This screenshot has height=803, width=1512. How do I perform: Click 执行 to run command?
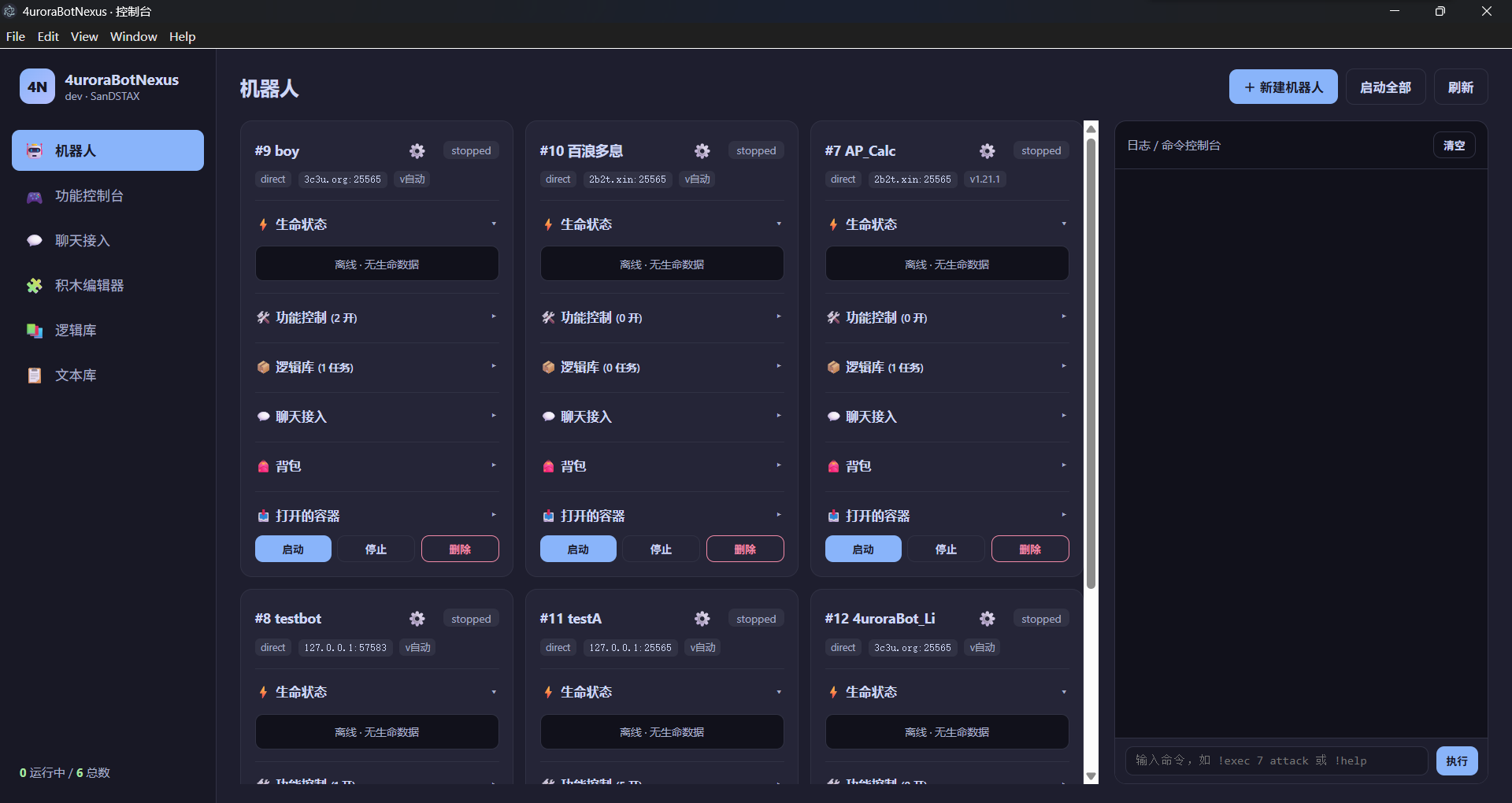click(x=1457, y=760)
